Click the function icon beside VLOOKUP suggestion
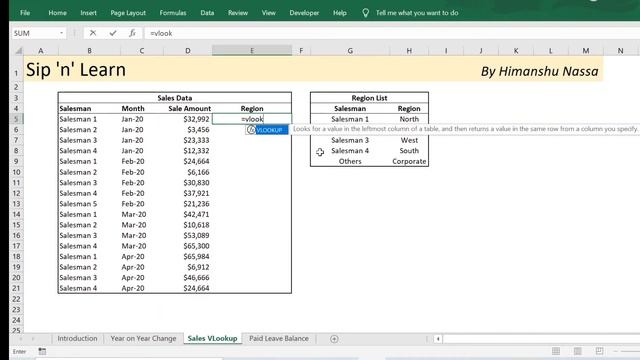 251,130
